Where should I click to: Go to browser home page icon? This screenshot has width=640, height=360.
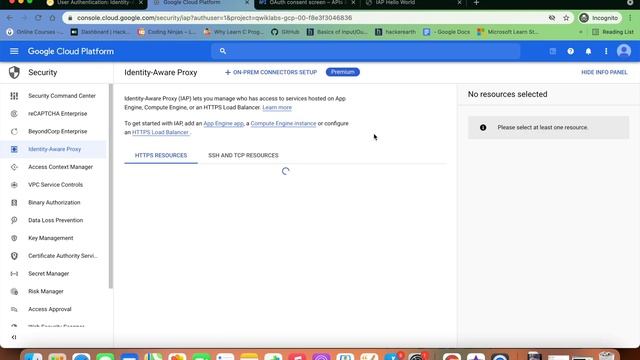click(x=52, y=18)
